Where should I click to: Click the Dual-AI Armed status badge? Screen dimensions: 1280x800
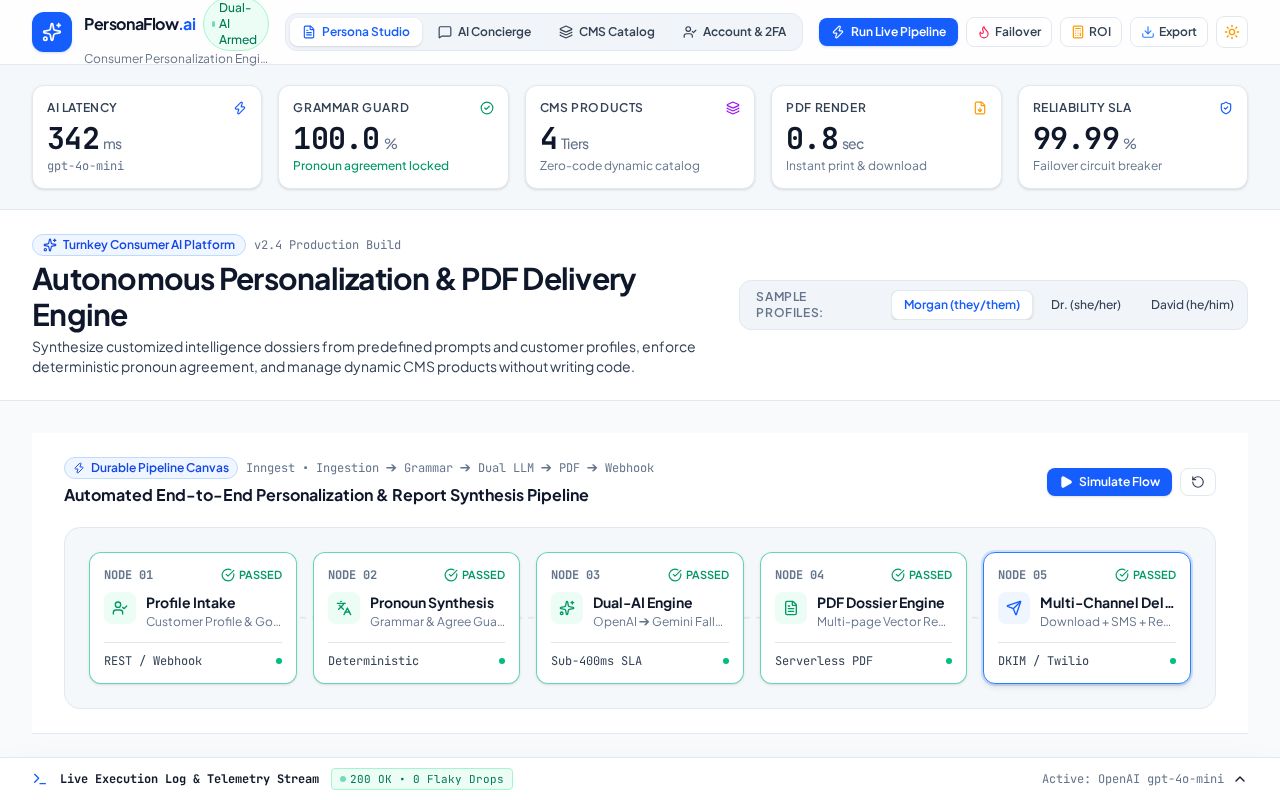point(236,24)
